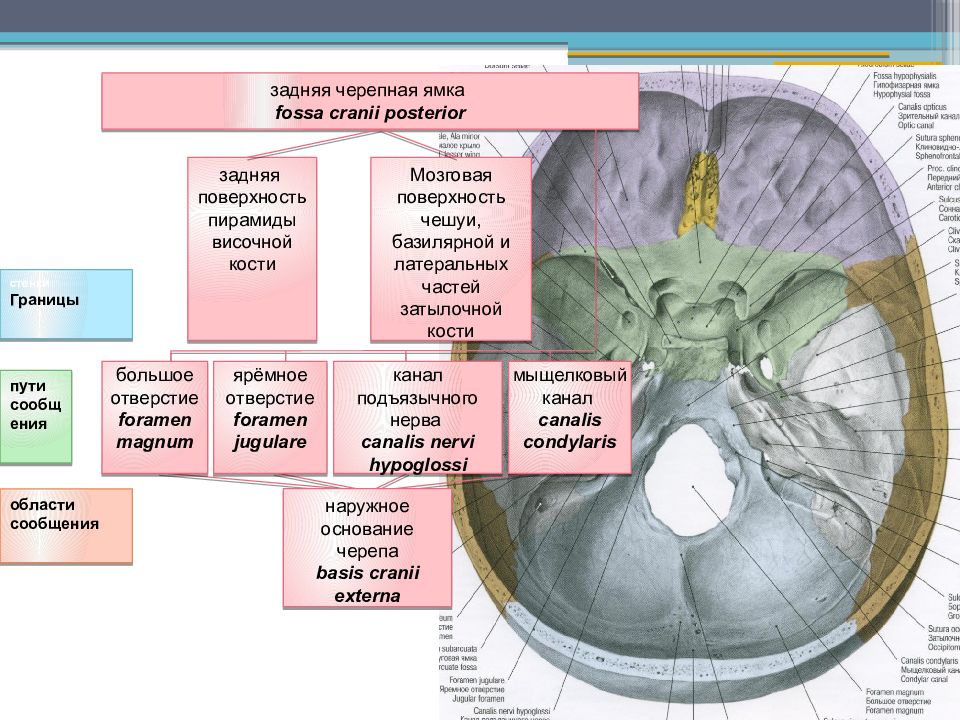Image resolution: width=960 pixels, height=720 pixels.
Task: Select the pink 'мыщелковый канал canalis condylaris' box
Action: [569, 417]
